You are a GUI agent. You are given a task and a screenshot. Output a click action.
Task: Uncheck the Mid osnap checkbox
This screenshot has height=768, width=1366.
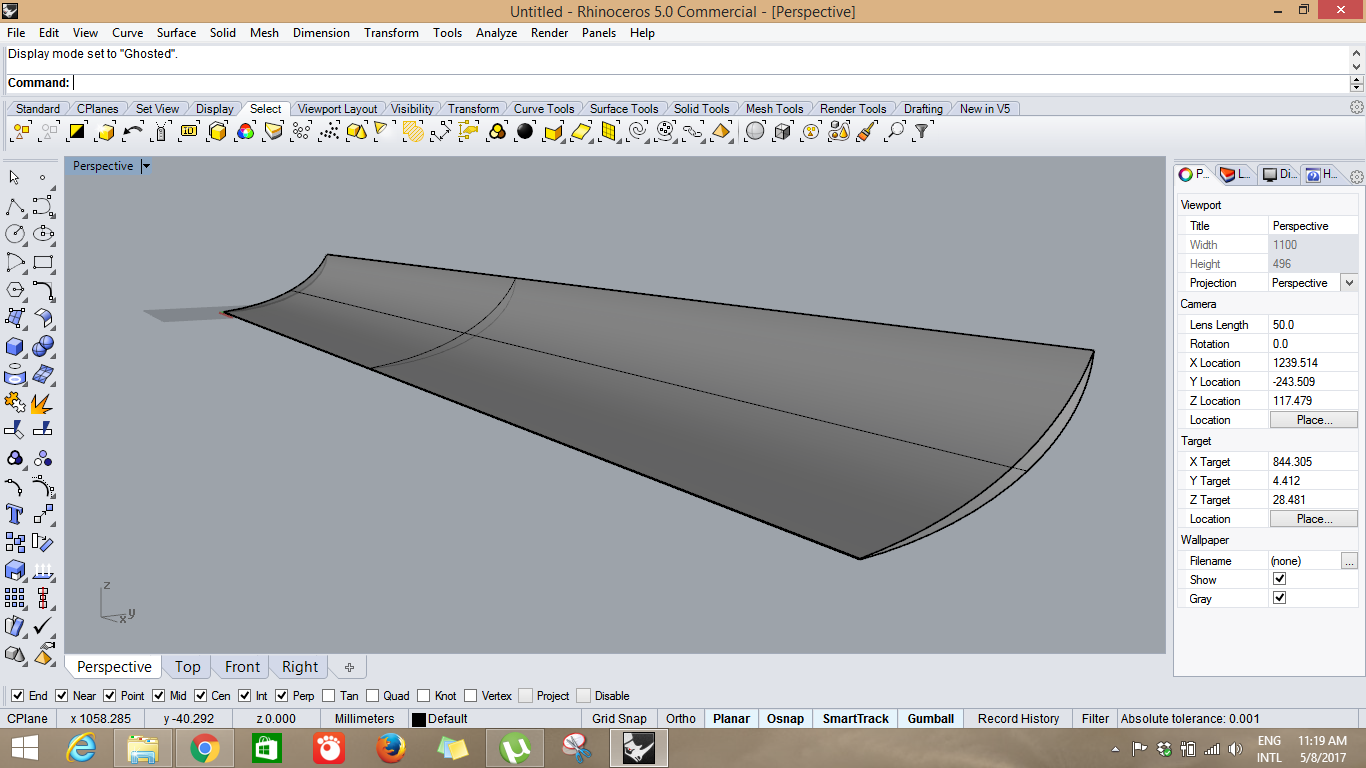tap(158, 696)
